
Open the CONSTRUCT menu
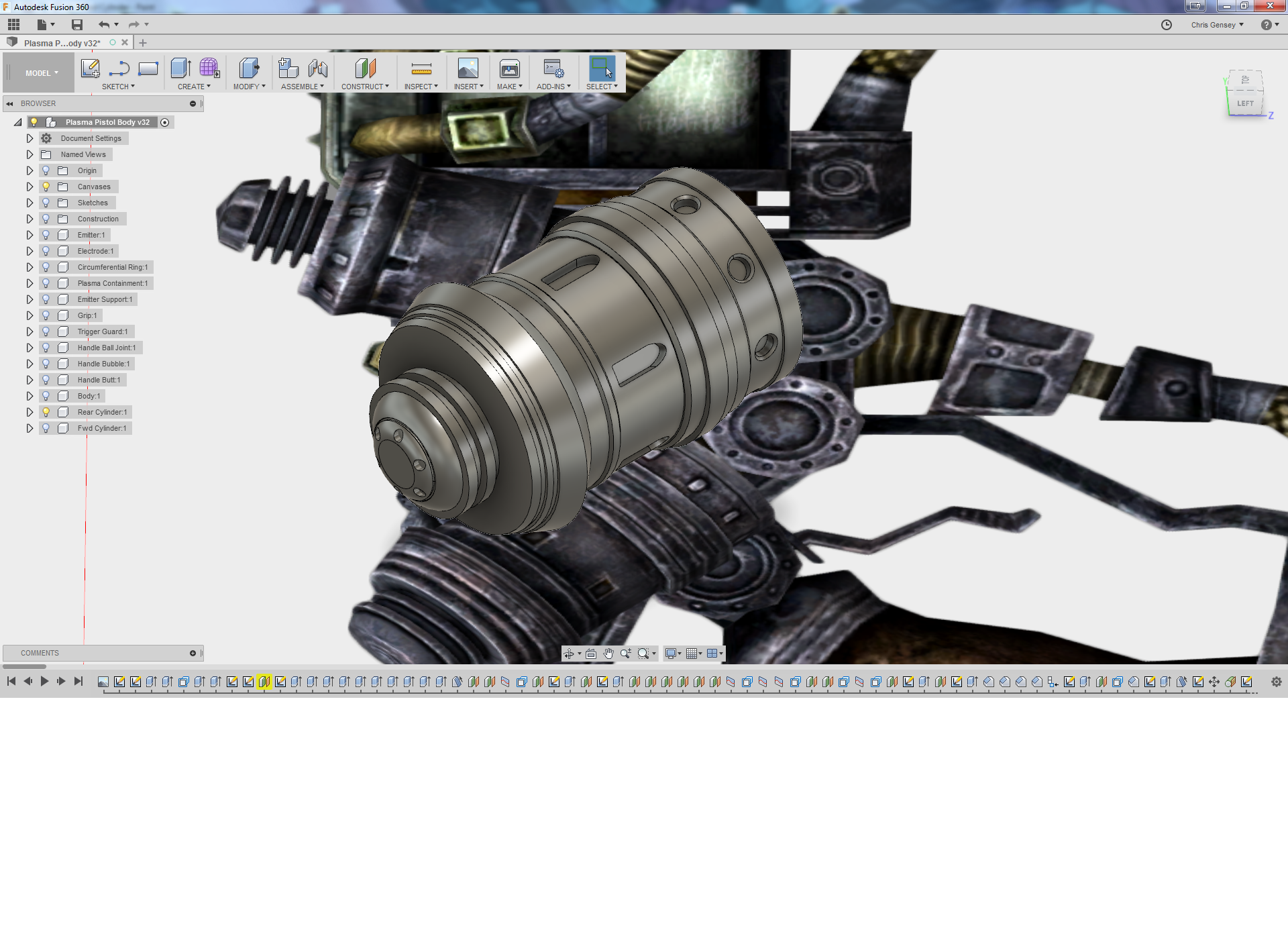[x=364, y=87]
